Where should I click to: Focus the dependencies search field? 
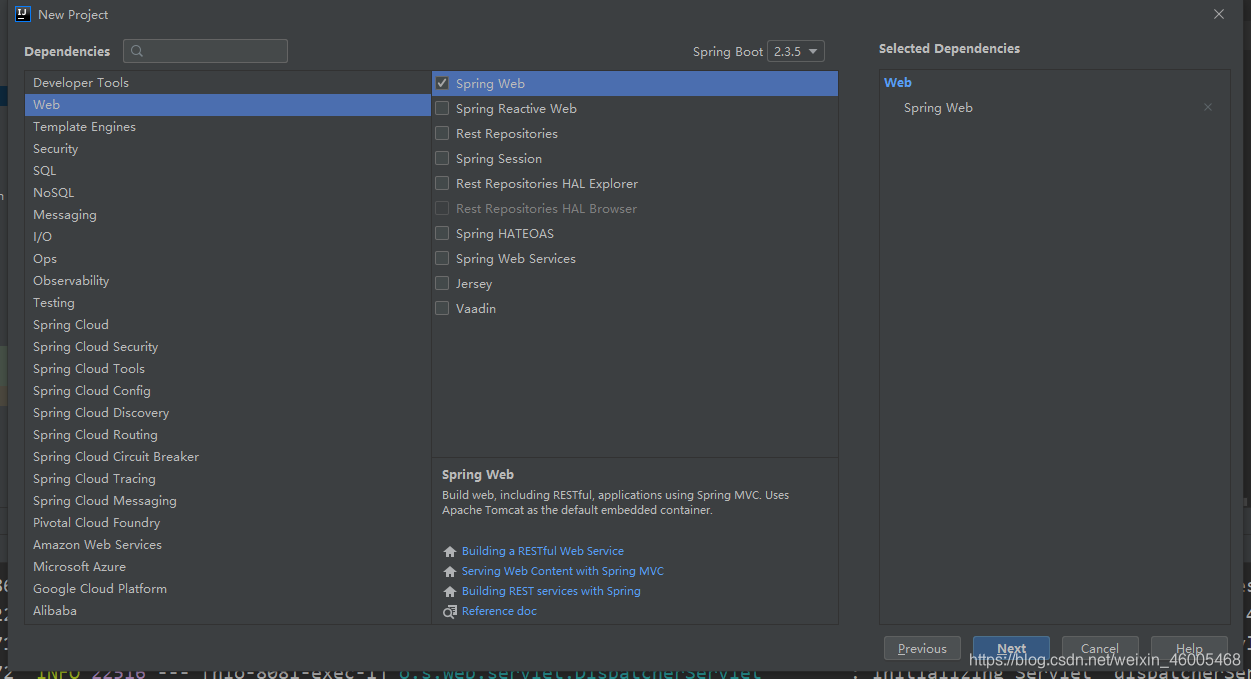point(205,51)
